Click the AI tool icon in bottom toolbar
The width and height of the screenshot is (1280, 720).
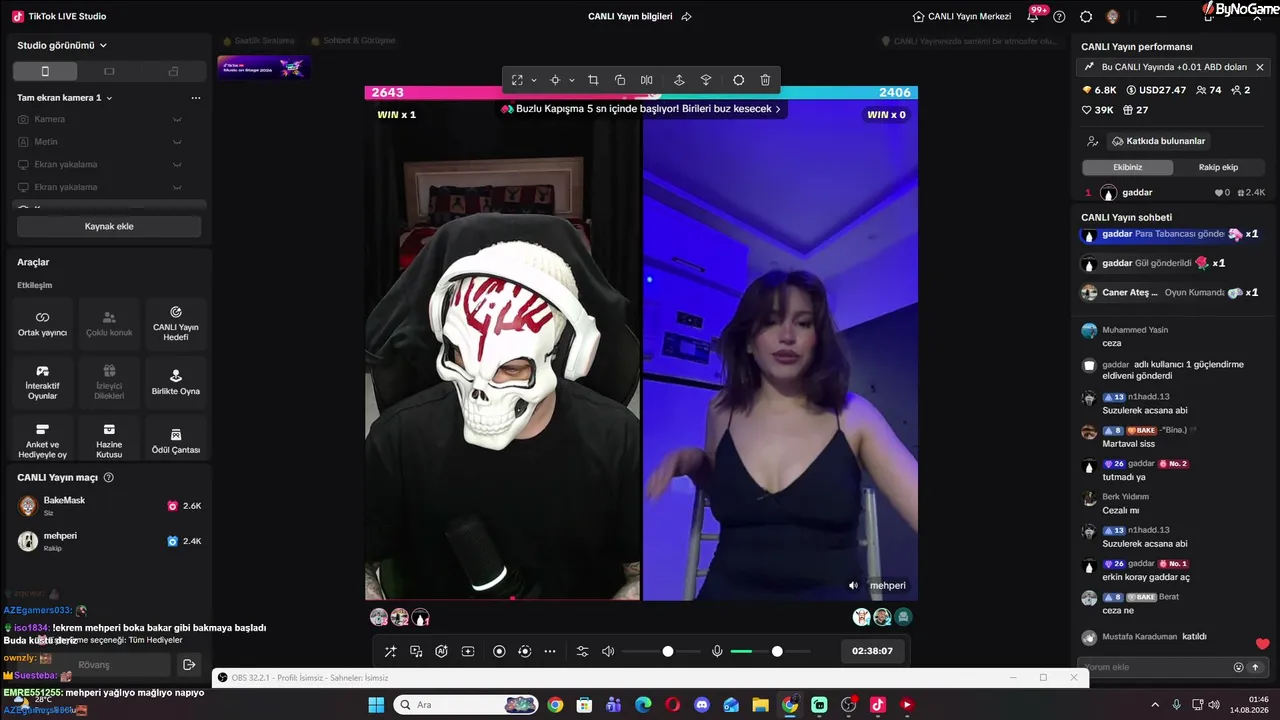(x=442, y=652)
